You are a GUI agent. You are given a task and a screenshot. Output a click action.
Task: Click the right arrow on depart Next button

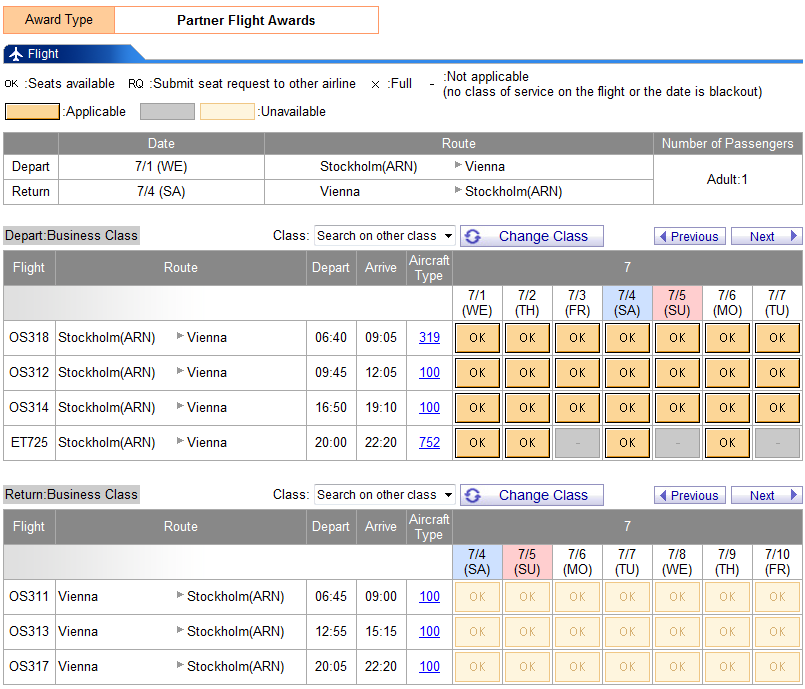(x=794, y=237)
